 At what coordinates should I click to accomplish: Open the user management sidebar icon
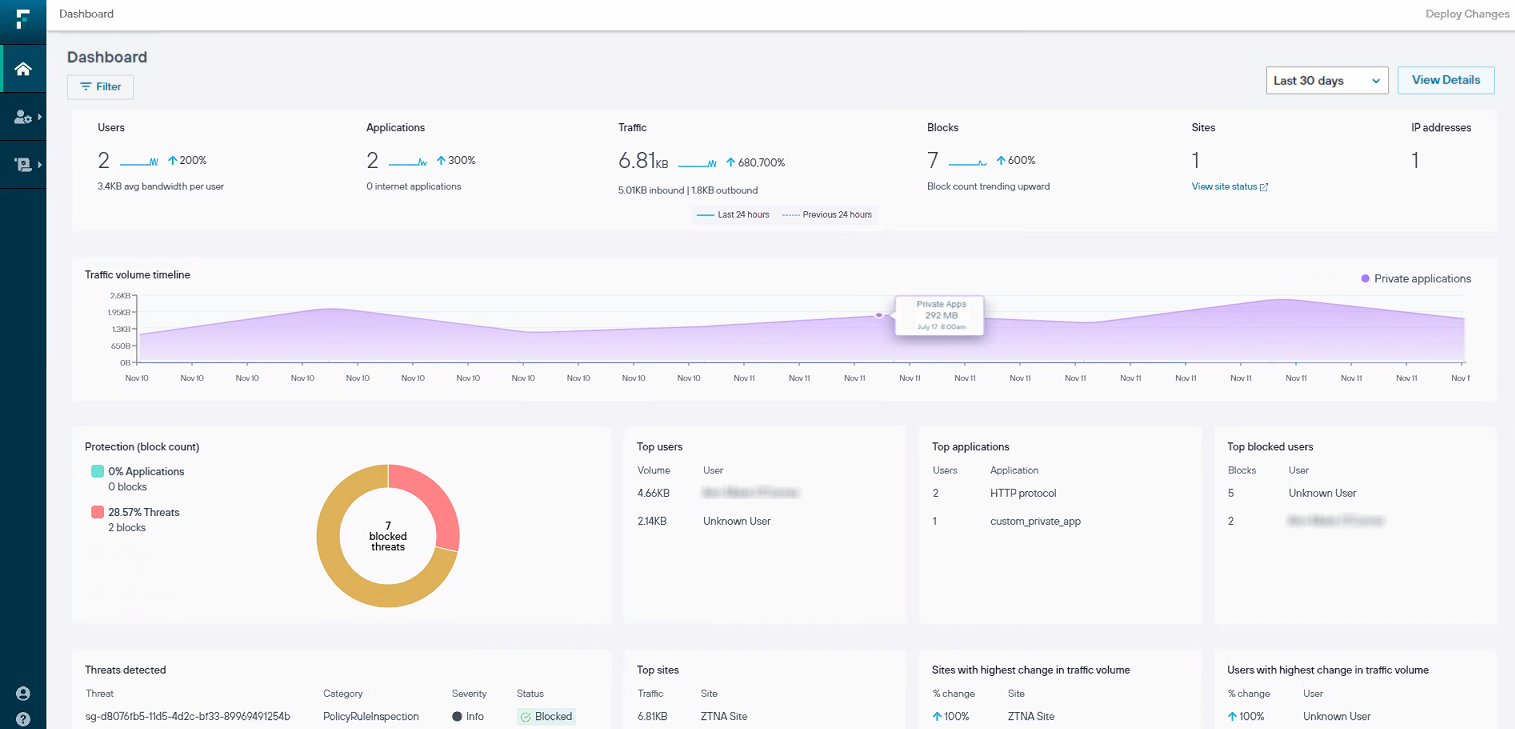pos(20,116)
